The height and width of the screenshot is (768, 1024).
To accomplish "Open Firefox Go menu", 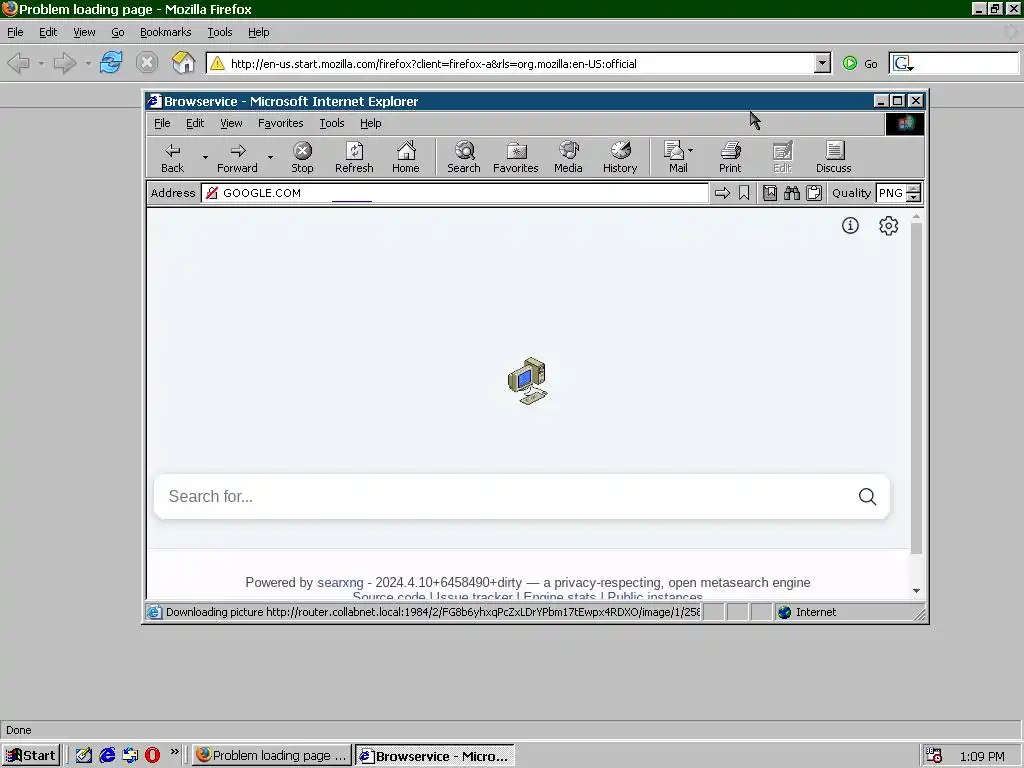I will pyautogui.click(x=118, y=32).
